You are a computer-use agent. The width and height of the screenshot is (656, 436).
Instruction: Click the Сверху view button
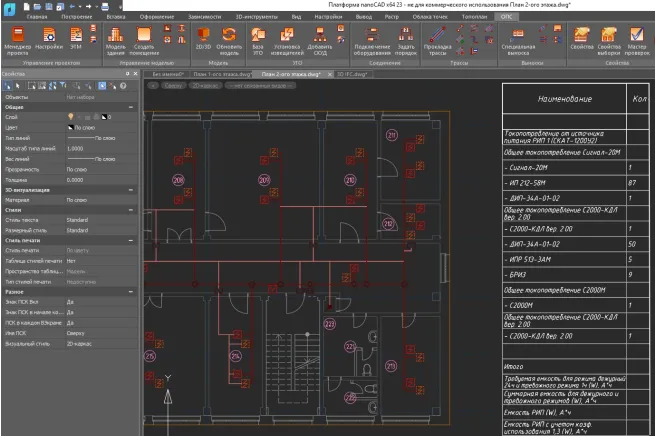pos(174,87)
